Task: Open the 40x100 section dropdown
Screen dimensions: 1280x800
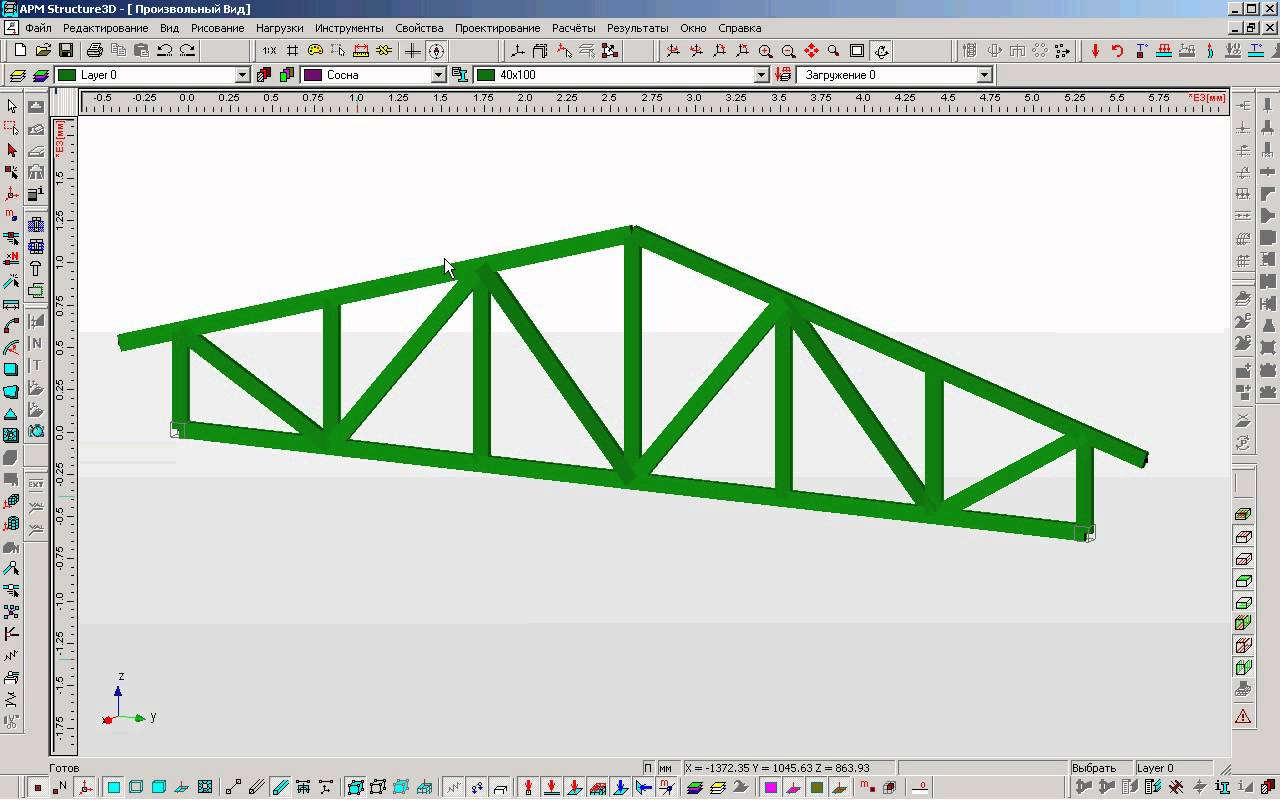Action: (x=761, y=75)
